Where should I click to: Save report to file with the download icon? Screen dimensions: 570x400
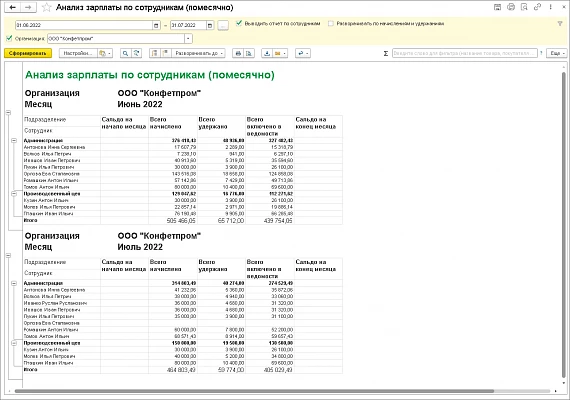click(x=267, y=53)
